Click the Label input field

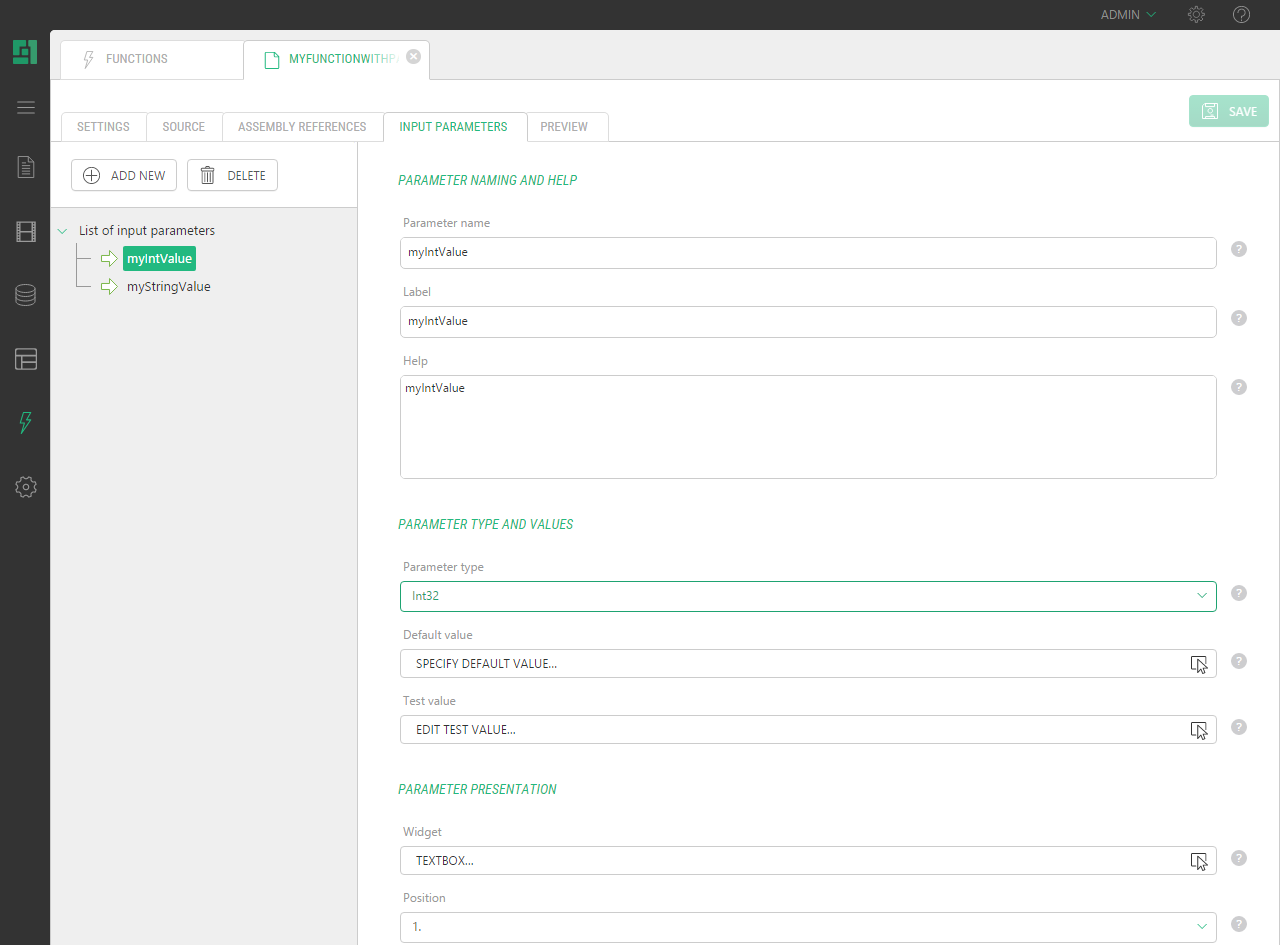[807, 322]
